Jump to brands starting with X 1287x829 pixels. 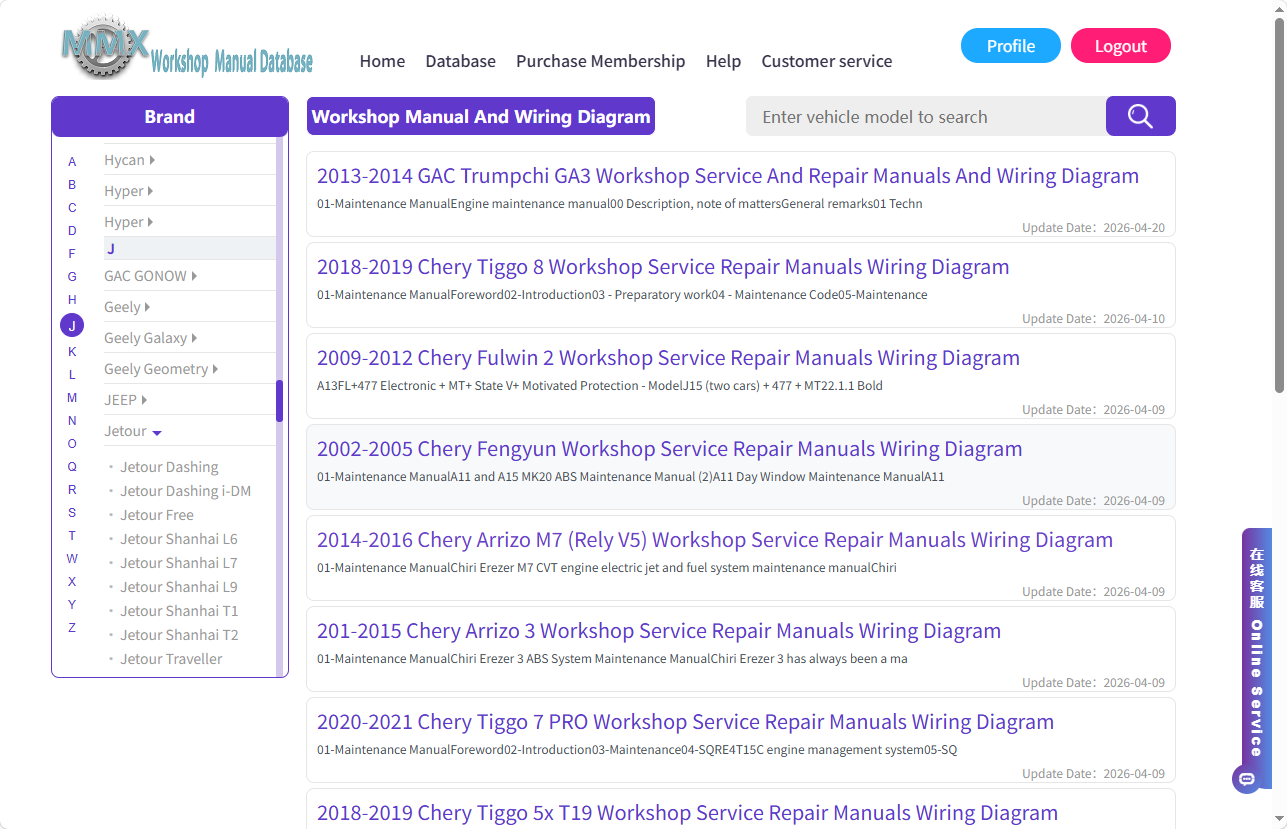(x=72, y=582)
